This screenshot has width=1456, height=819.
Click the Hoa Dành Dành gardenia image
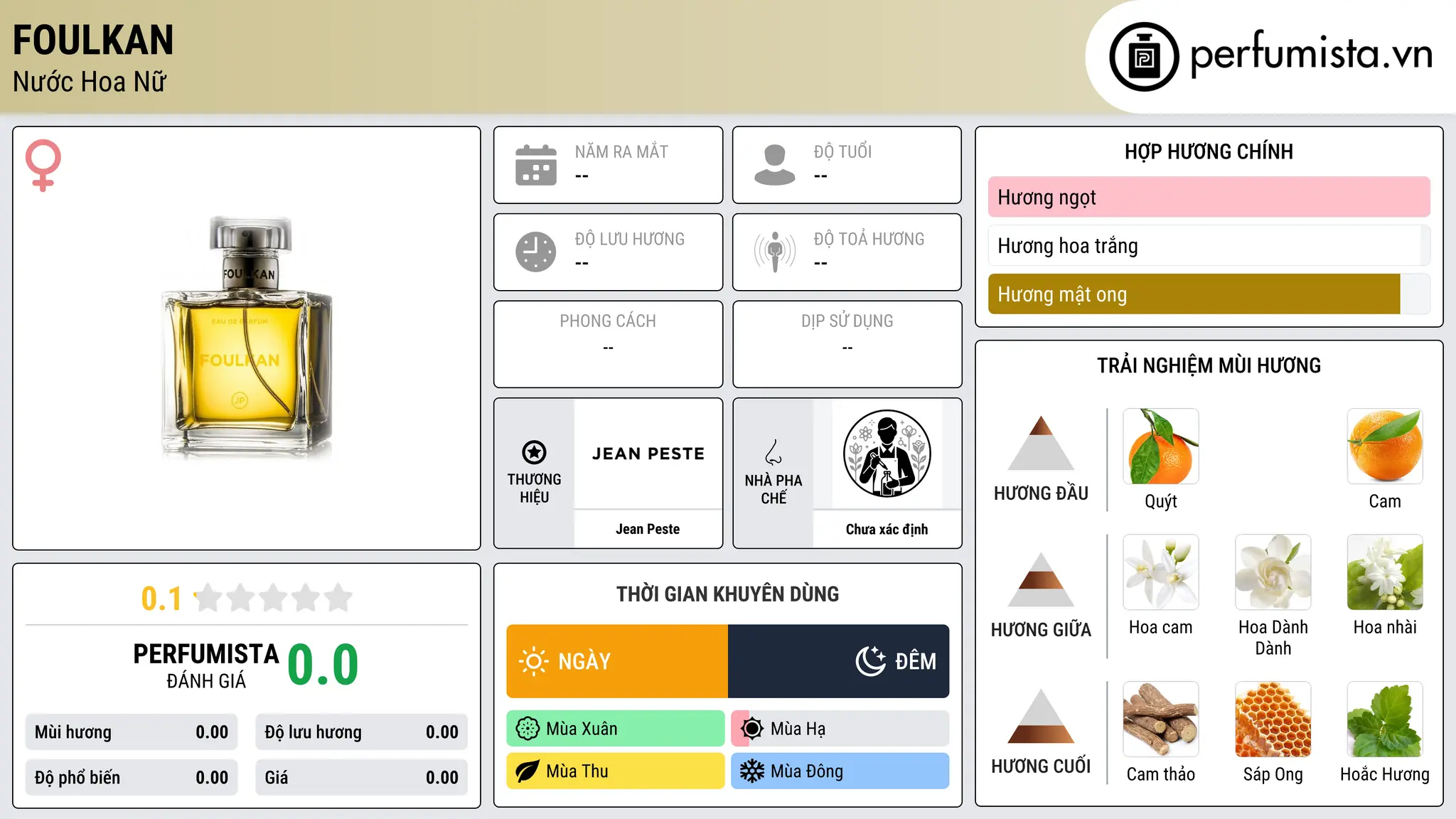click(x=1273, y=572)
